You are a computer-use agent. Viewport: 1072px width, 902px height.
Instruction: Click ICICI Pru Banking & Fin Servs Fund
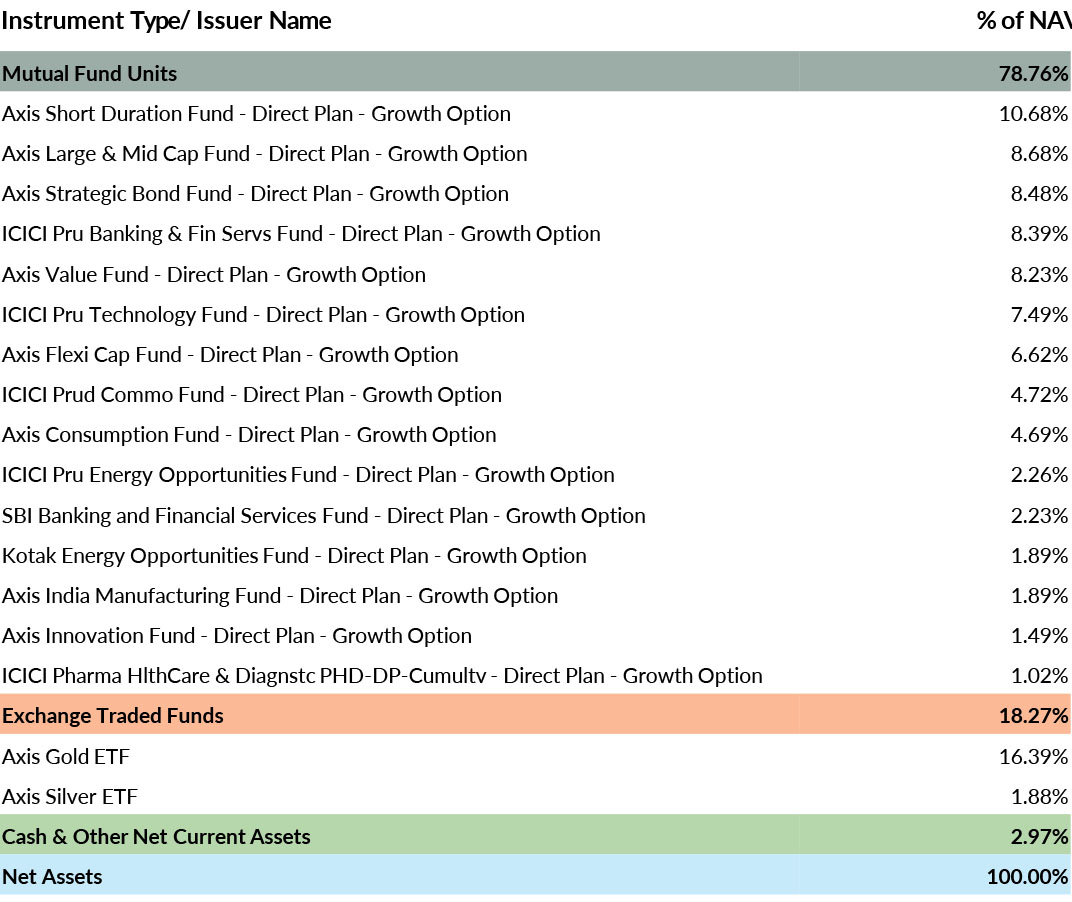(301, 234)
